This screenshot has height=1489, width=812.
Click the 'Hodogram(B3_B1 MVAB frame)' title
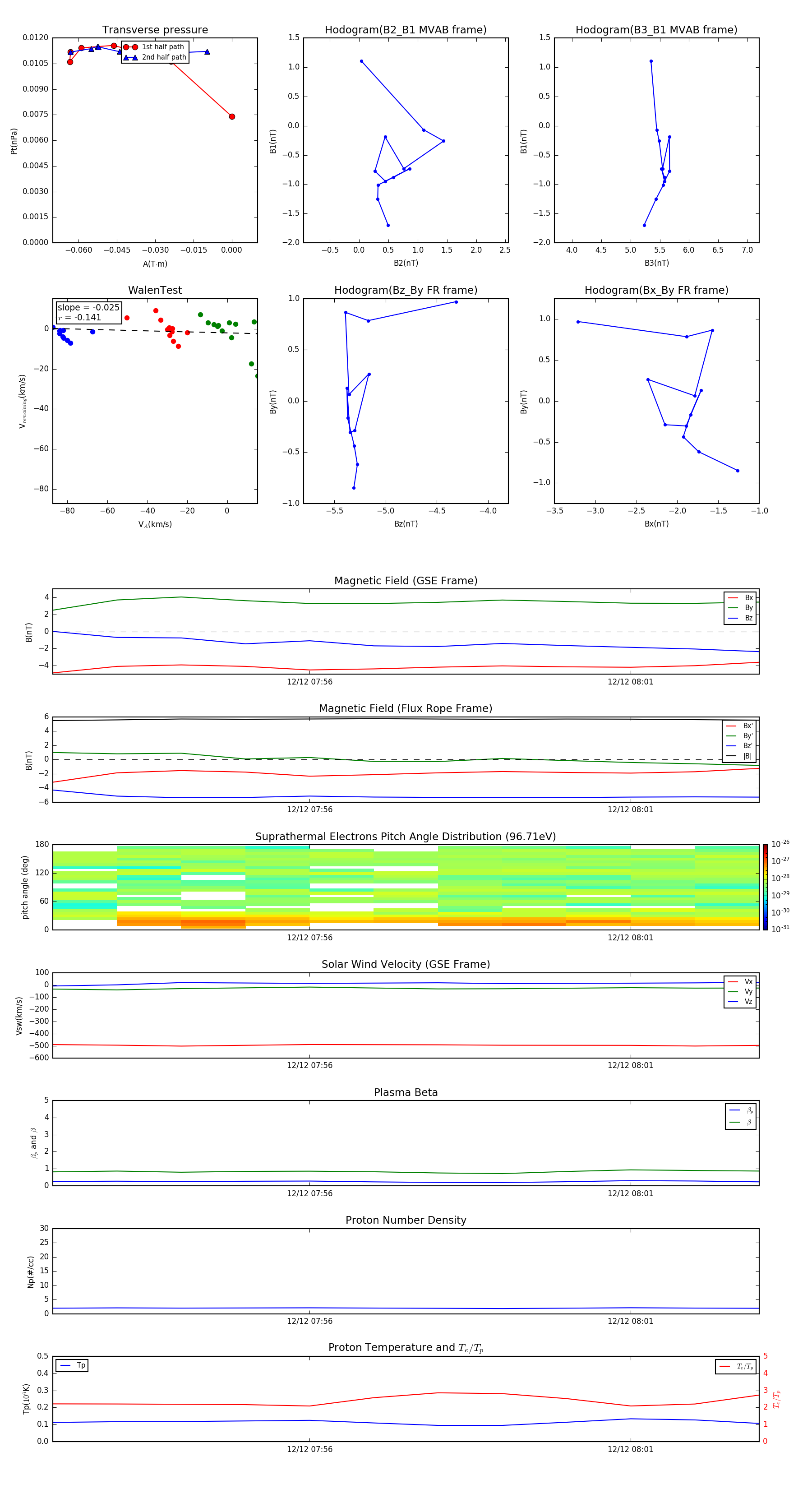coord(656,30)
